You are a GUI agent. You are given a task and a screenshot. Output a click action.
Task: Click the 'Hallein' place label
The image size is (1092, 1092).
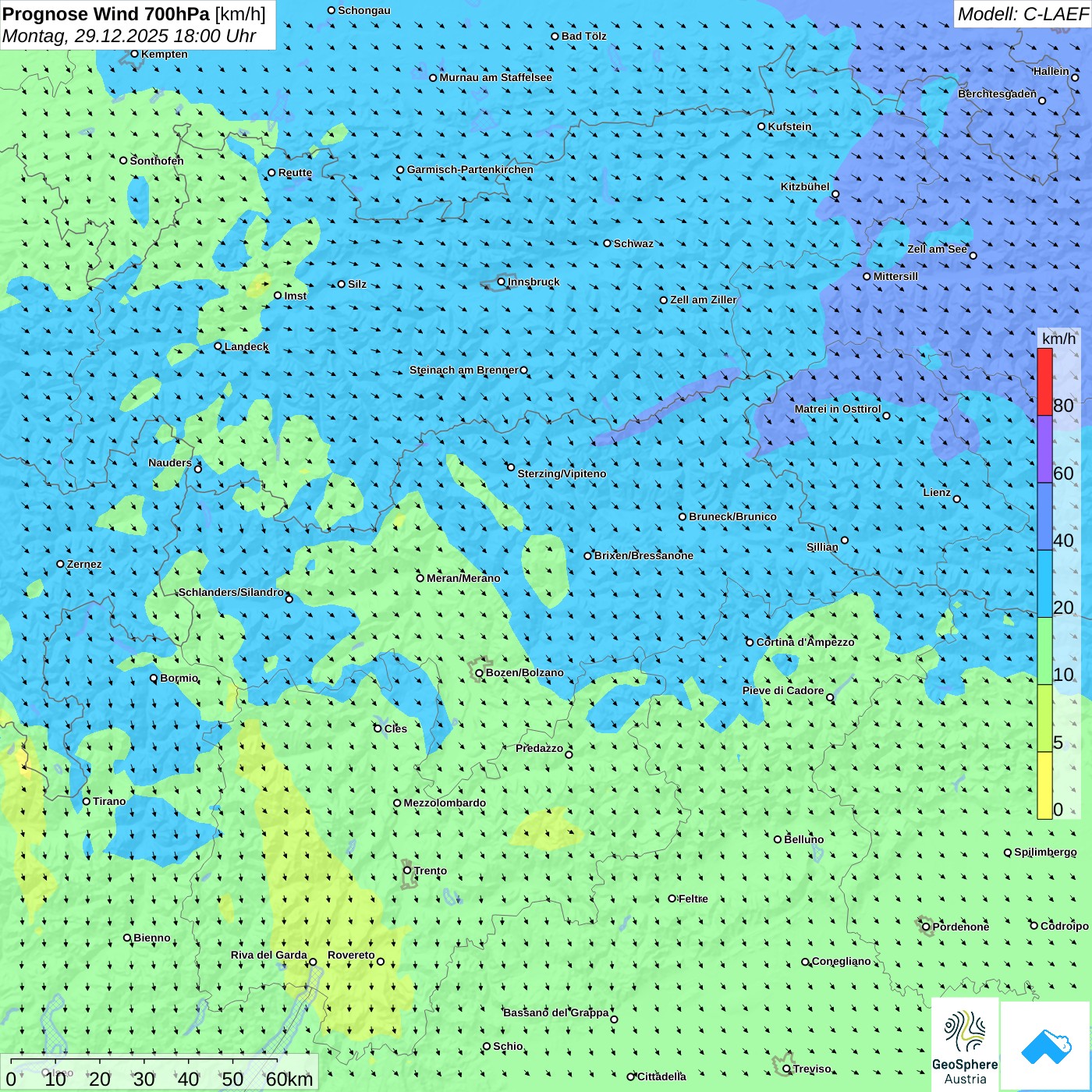[1051, 71]
